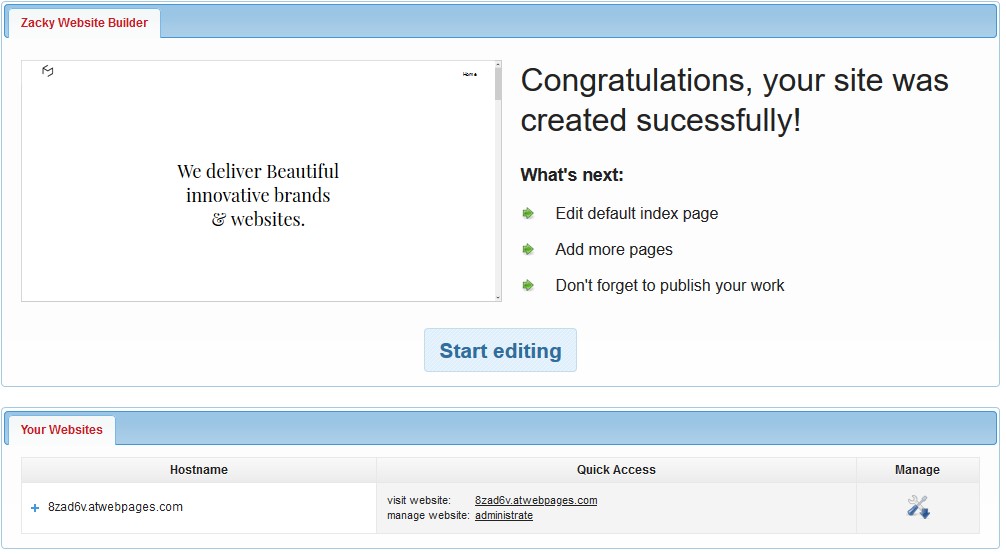
Task: Click the logo icon in site preview
Action: (x=47, y=71)
